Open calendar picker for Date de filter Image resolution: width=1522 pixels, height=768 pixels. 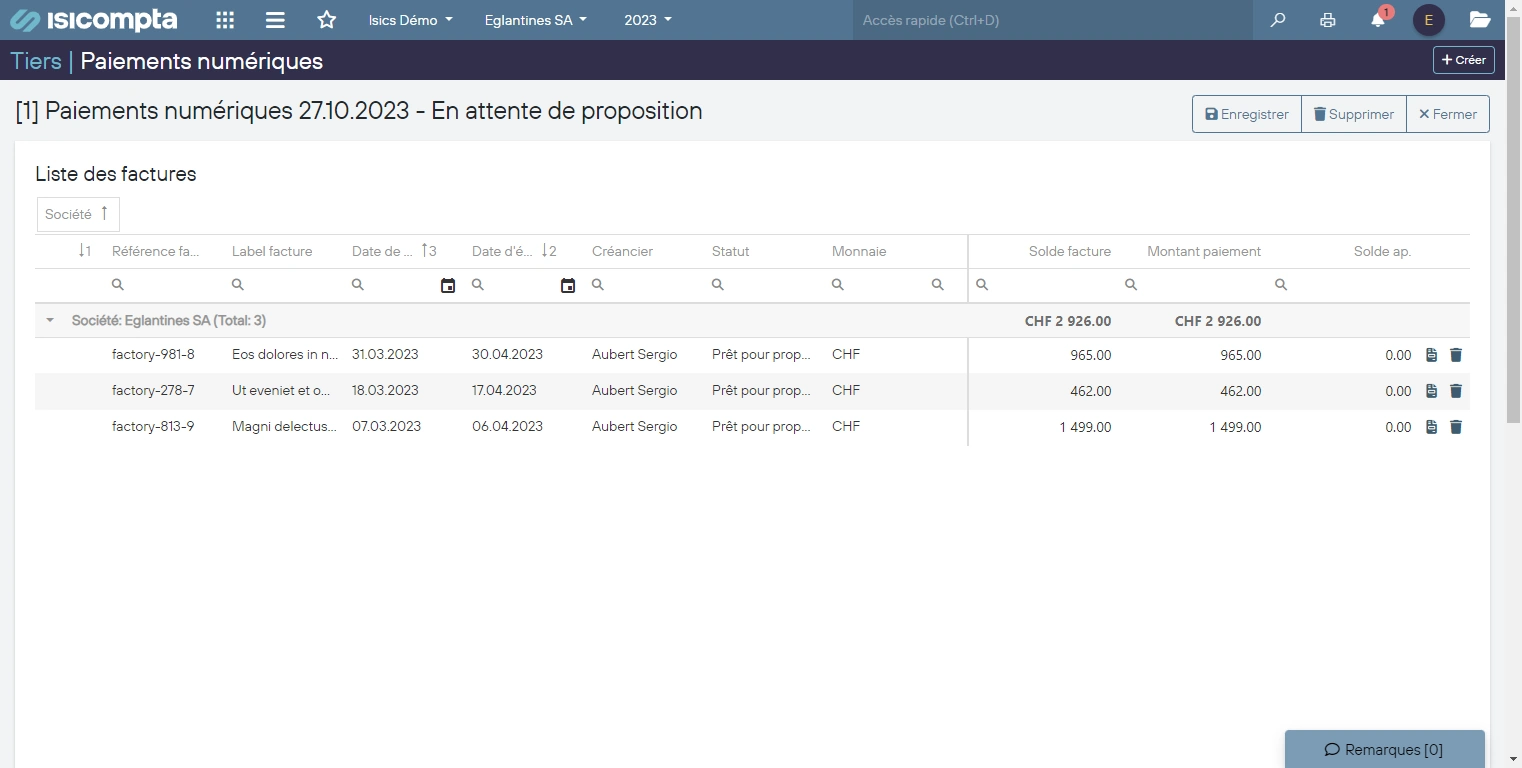point(448,285)
